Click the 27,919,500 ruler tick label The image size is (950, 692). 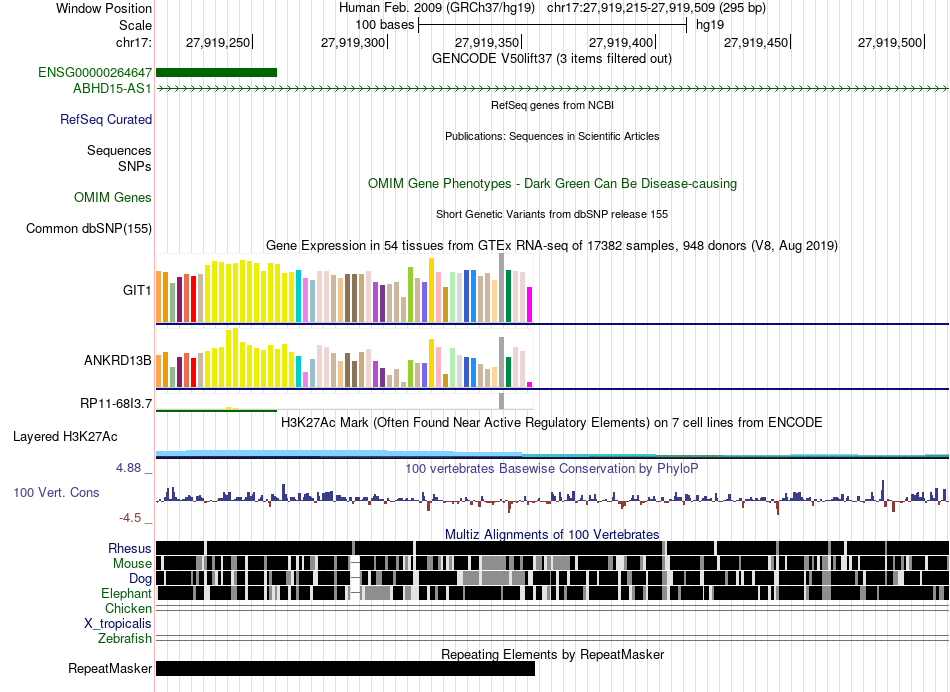889,42
